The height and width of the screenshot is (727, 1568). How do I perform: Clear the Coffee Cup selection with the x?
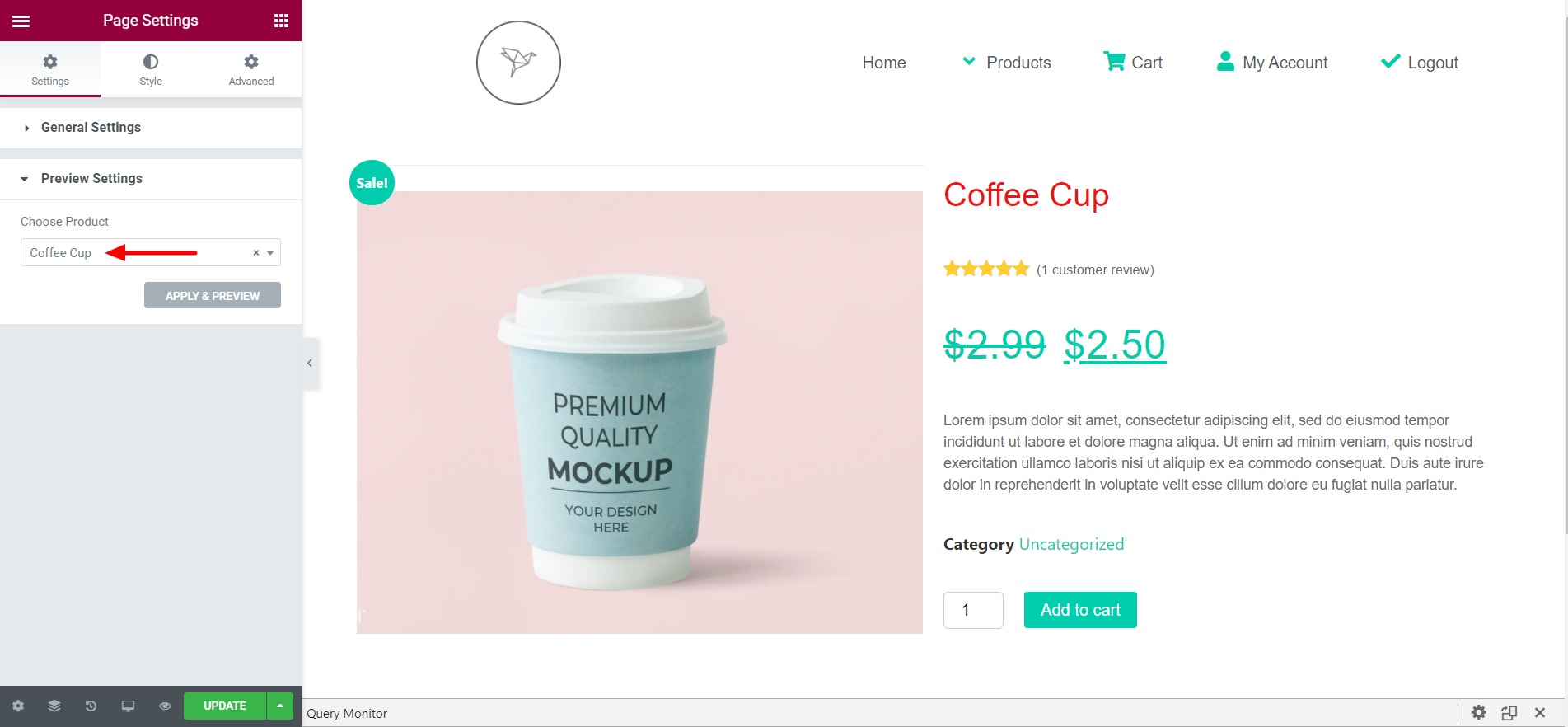coord(255,252)
